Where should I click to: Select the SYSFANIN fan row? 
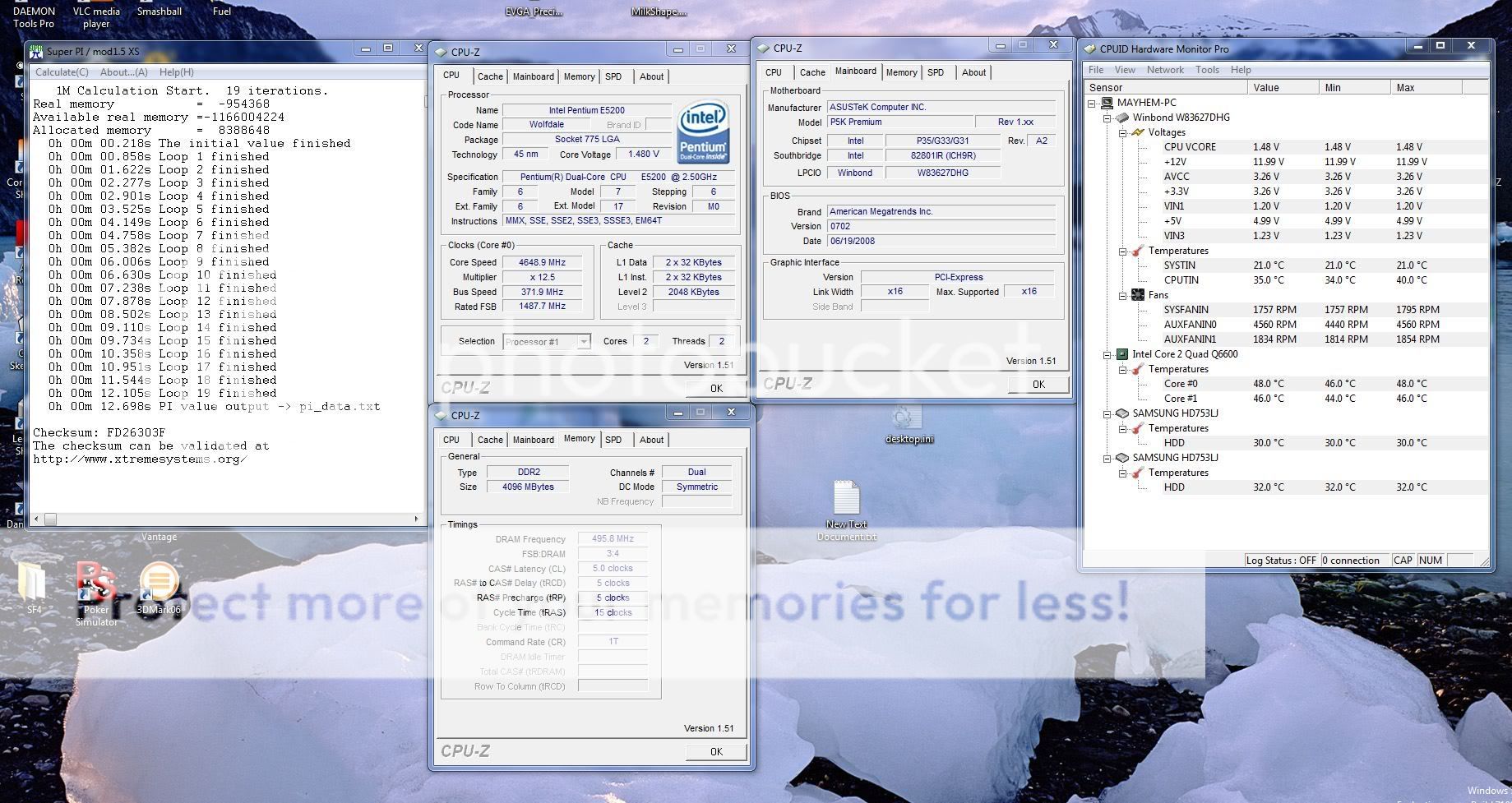coord(1286,310)
